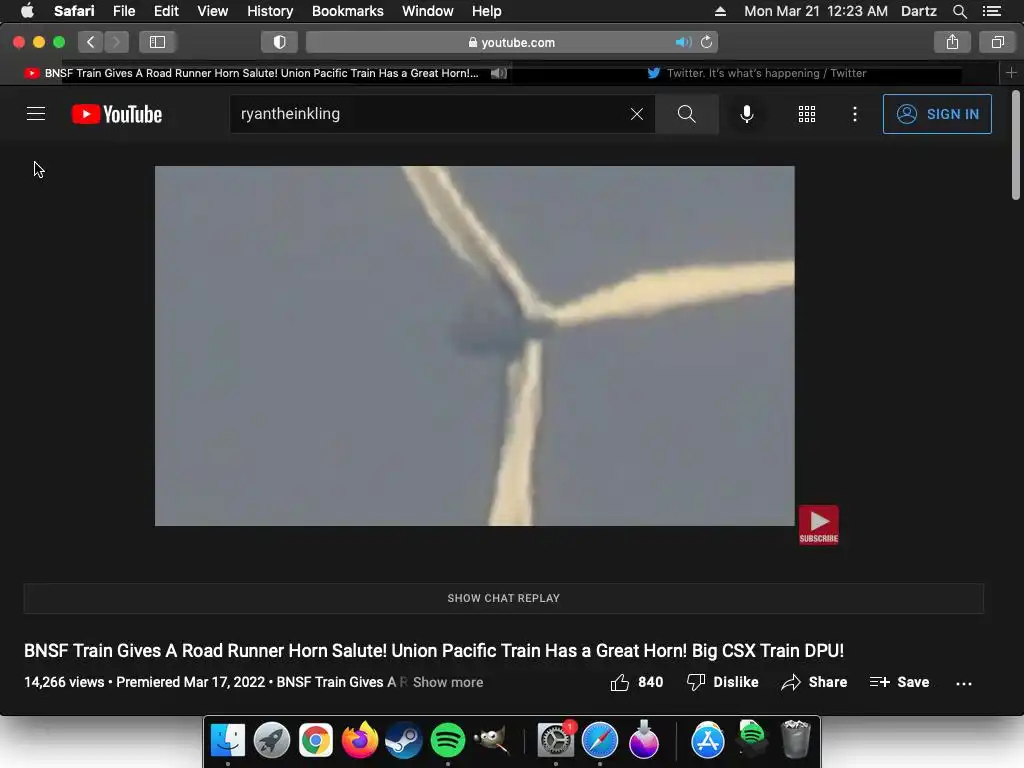1024x768 pixels.
Task: Switch to the Twitter tab
Action: click(x=756, y=73)
